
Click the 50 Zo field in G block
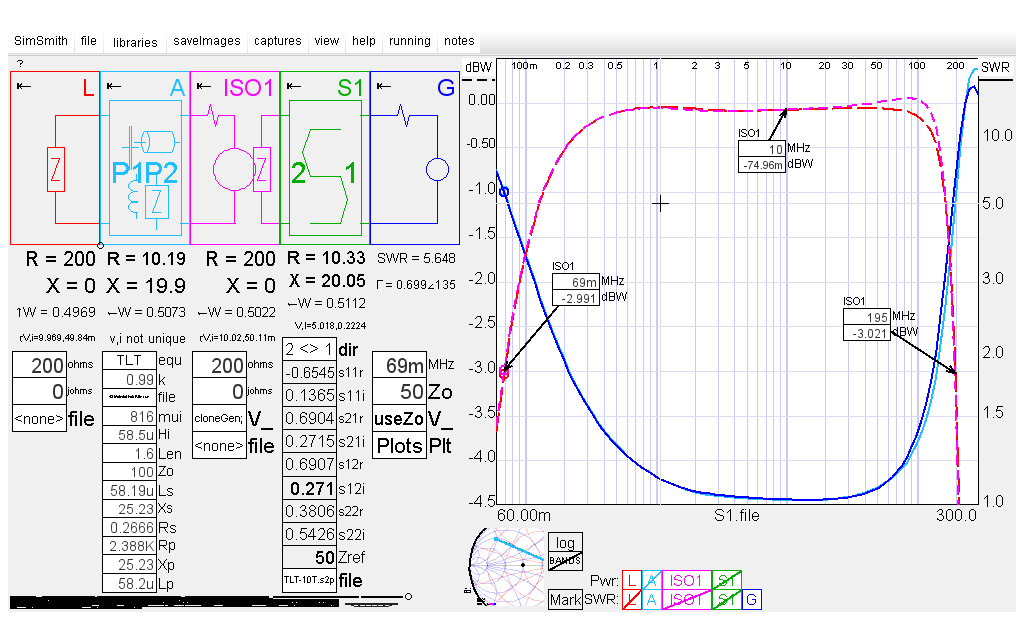point(399,391)
